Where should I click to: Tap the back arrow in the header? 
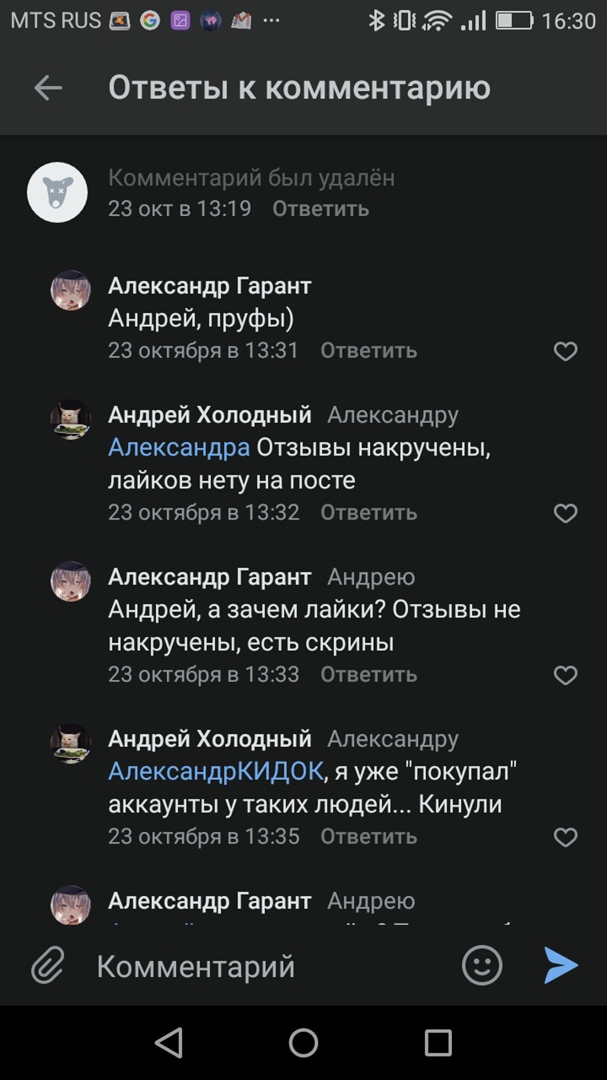pos(48,88)
